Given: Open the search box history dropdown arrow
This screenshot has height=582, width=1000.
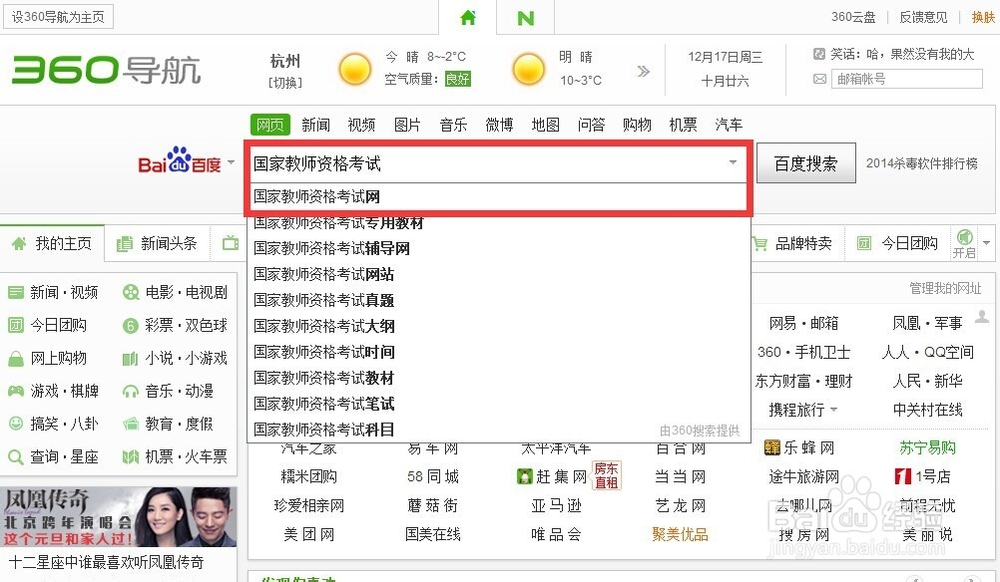Looking at the screenshot, I should click(733, 163).
